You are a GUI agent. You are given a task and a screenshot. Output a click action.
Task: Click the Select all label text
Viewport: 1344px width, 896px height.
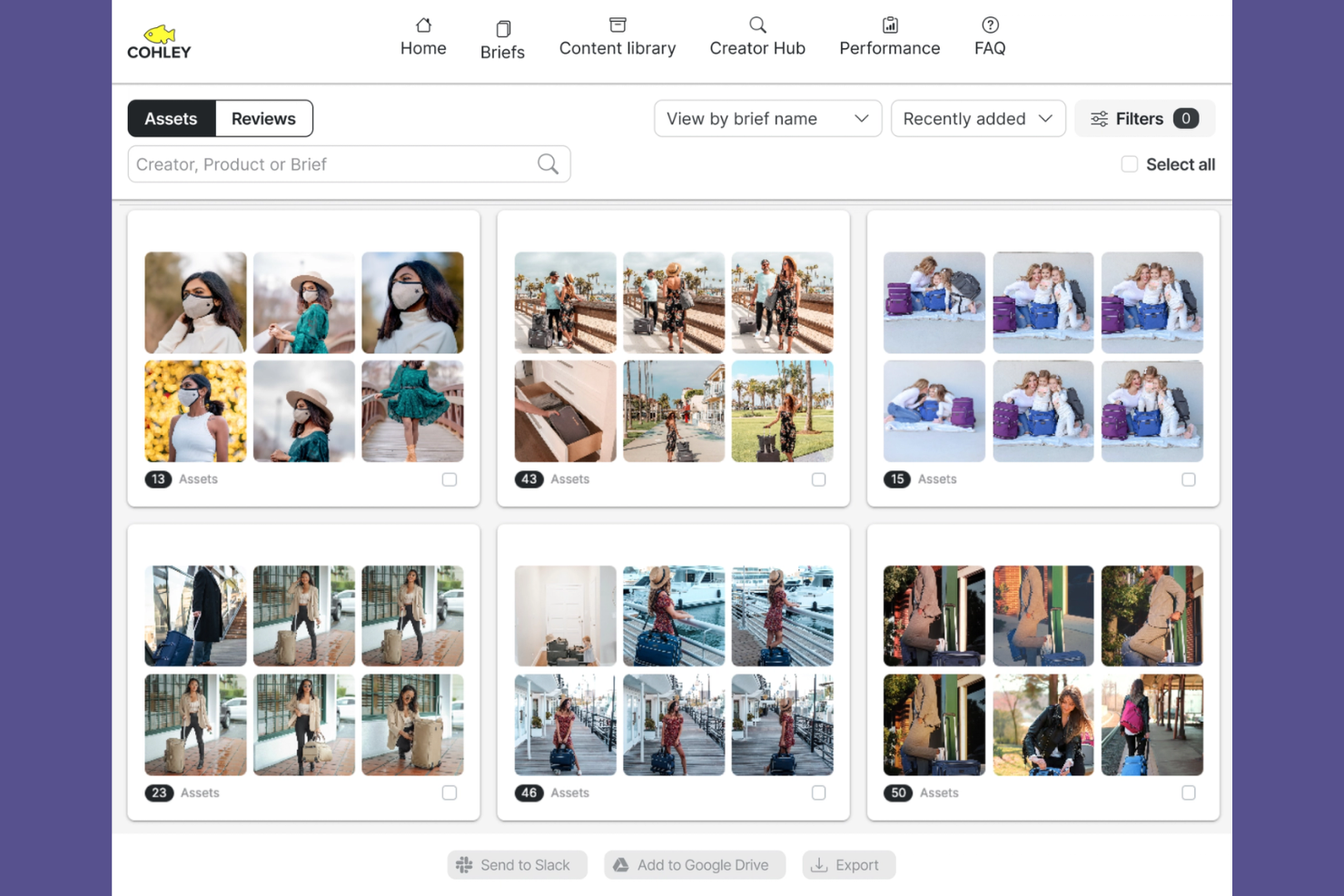1181,164
